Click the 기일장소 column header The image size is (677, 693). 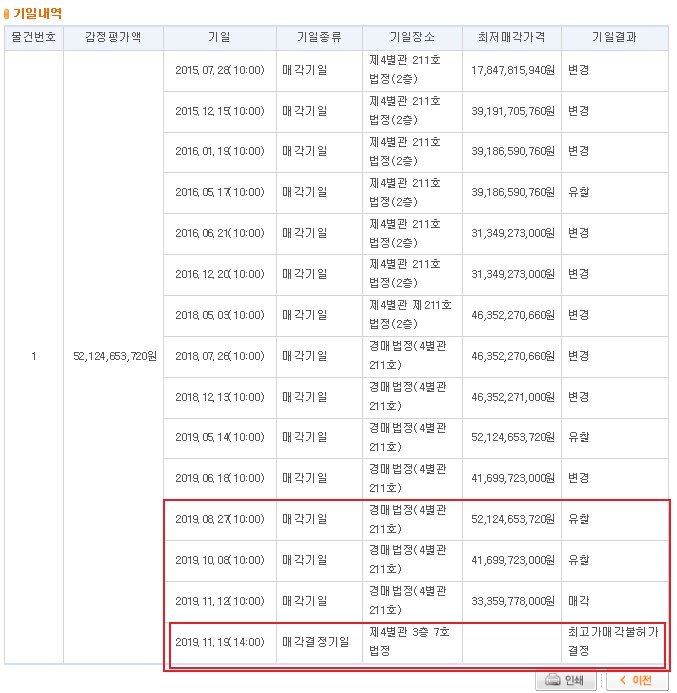tap(412, 38)
